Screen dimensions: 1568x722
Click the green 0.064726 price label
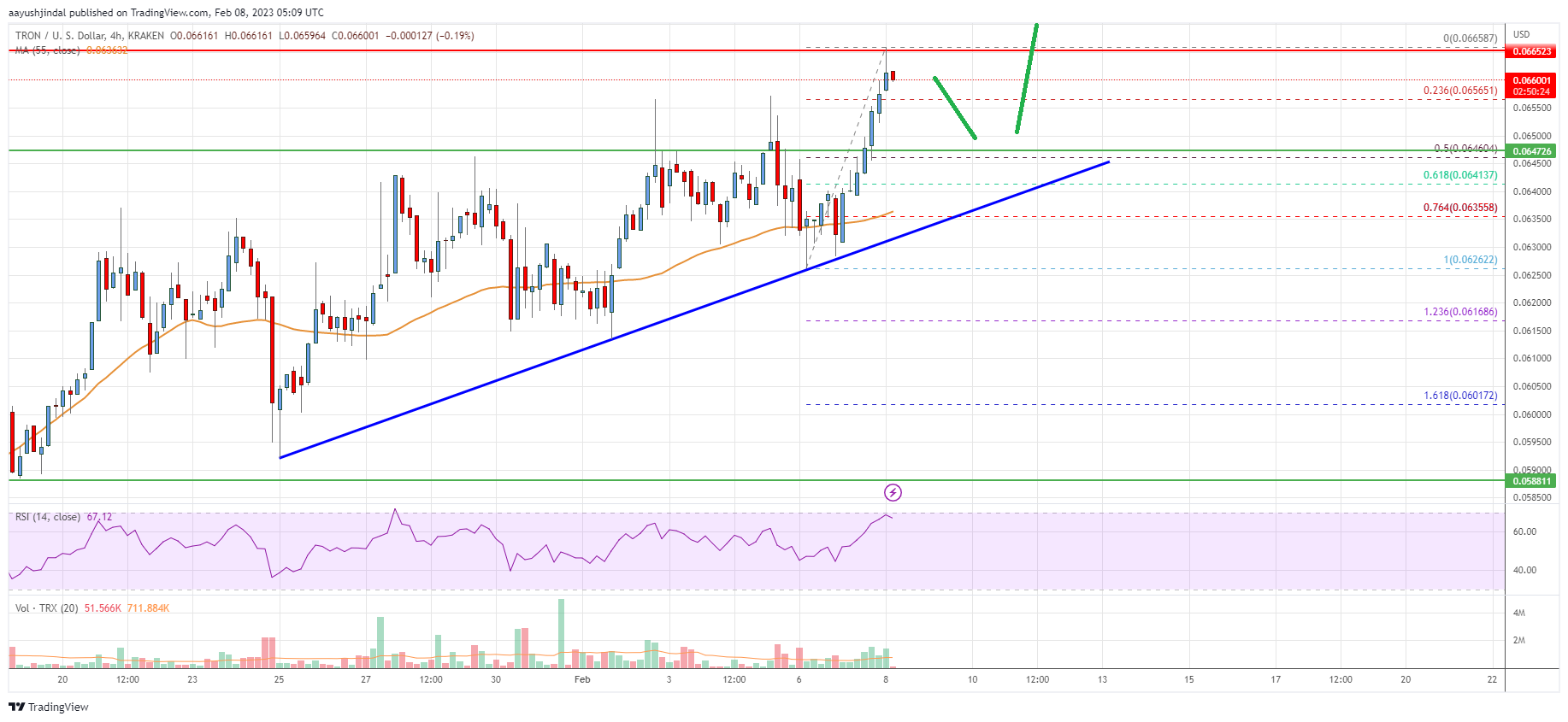click(x=1532, y=151)
